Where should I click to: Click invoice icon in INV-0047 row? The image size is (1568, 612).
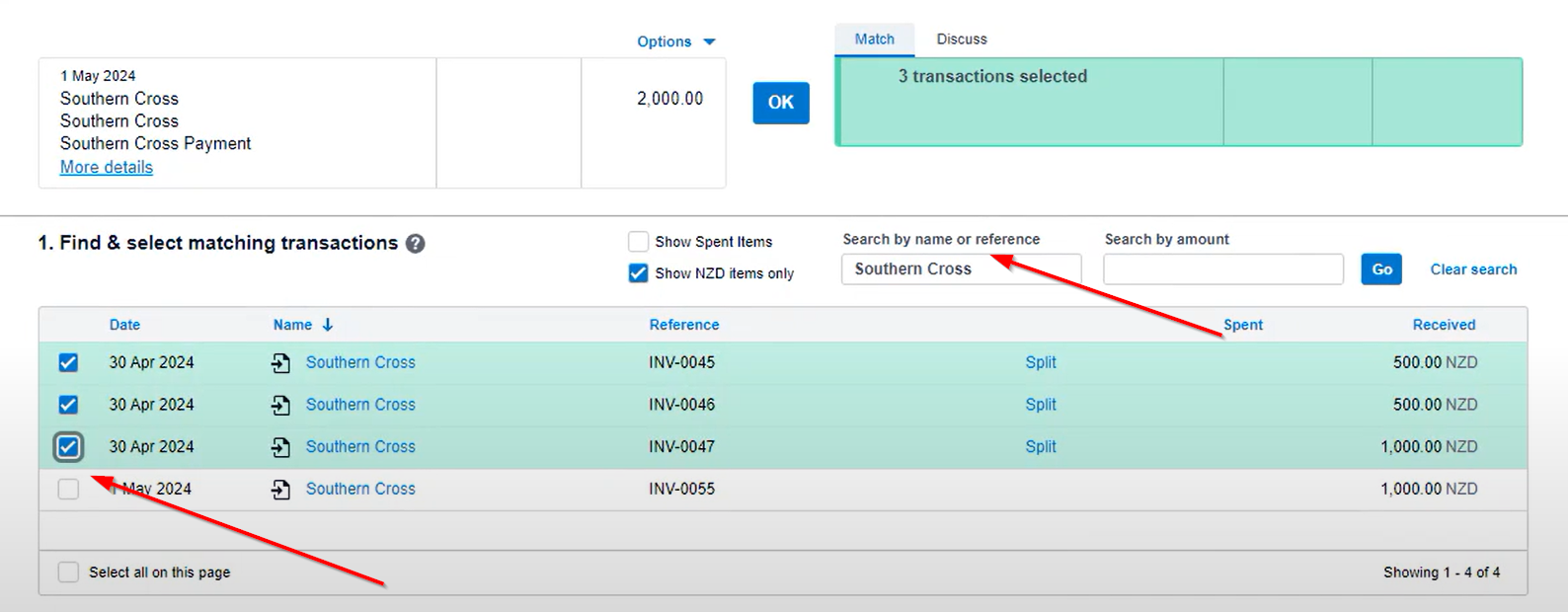(x=281, y=447)
